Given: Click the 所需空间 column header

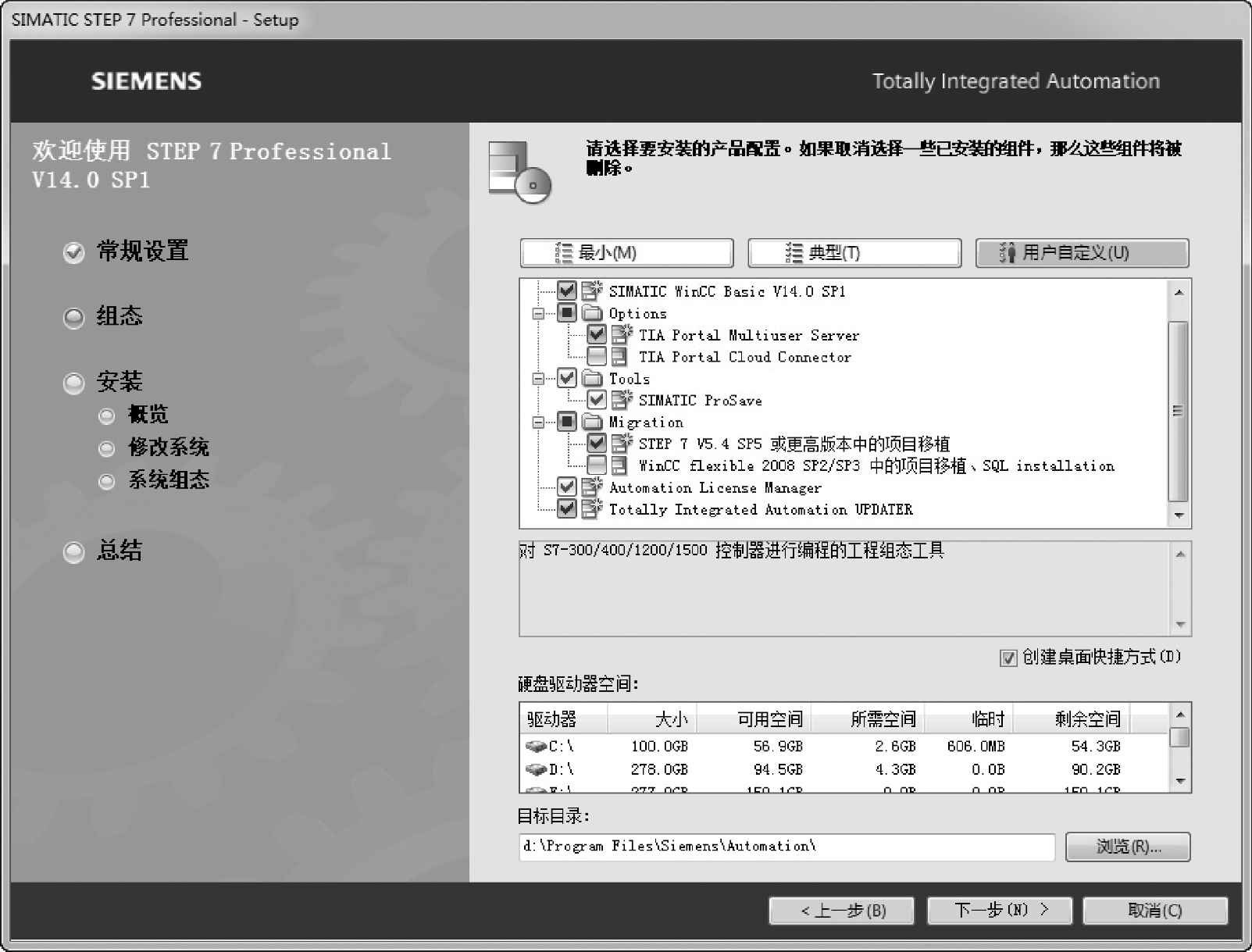Looking at the screenshot, I should 868,718.
